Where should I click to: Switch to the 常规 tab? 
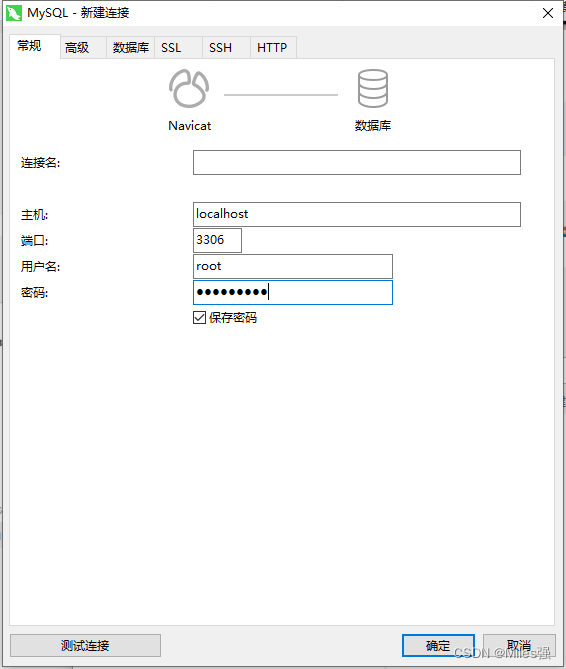(35, 46)
